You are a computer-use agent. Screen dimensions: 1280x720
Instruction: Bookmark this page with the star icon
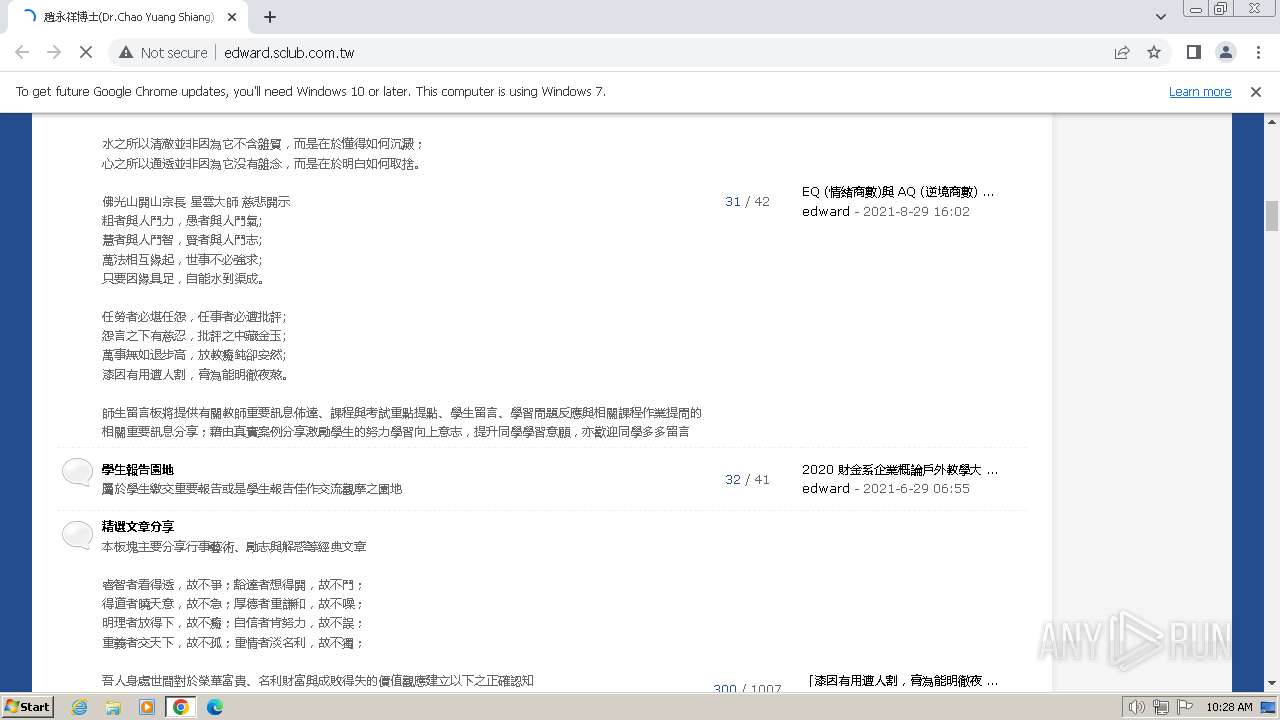coord(1154,52)
